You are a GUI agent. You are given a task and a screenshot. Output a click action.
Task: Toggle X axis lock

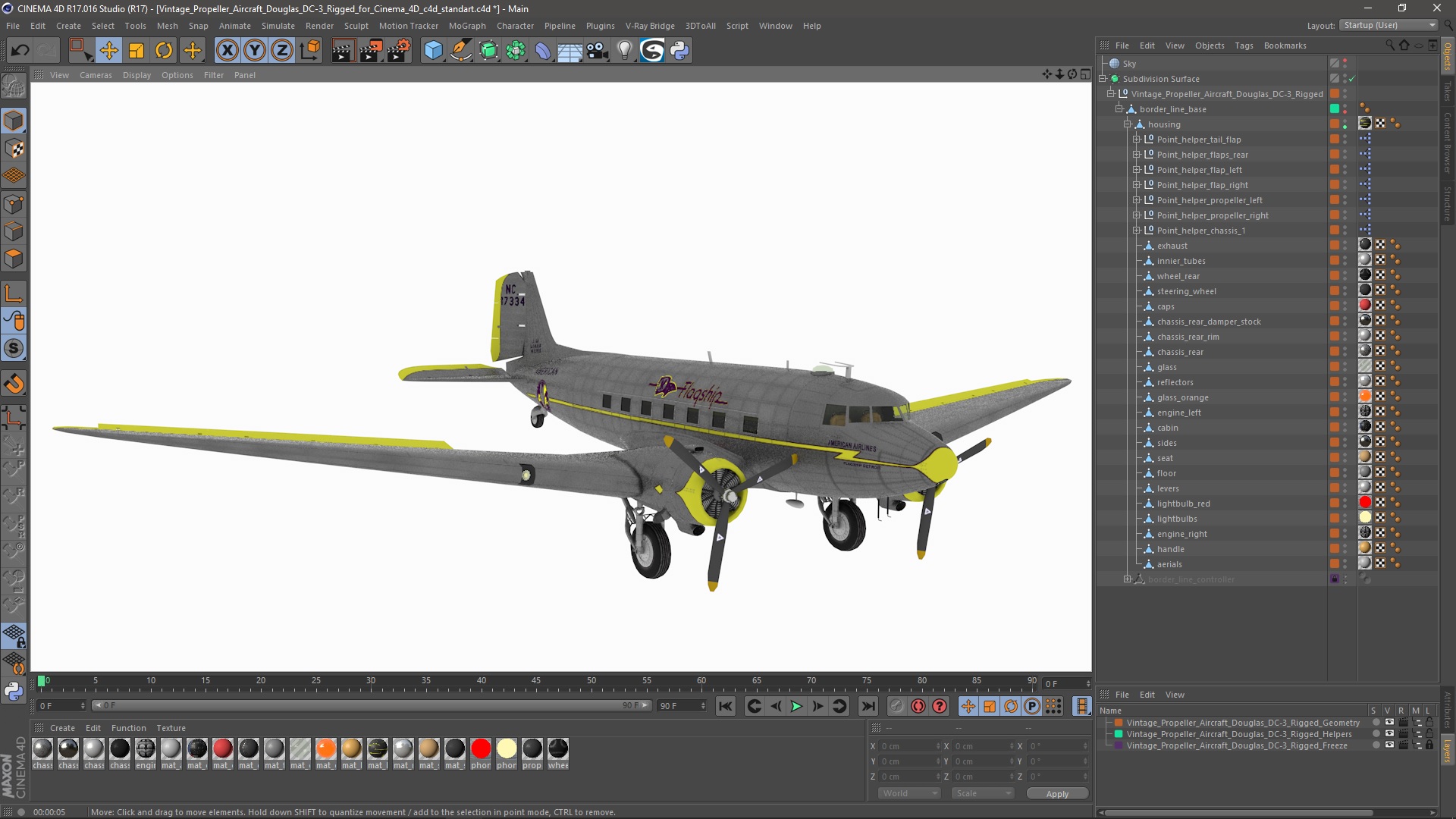[x=227, y=51]
